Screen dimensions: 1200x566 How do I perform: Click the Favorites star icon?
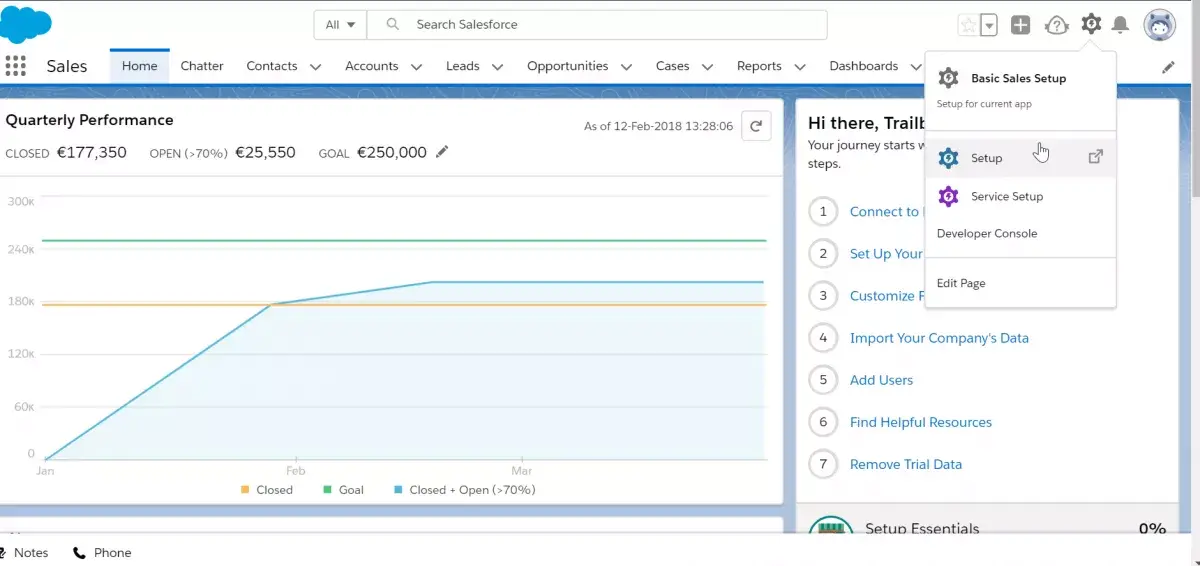point(968,25)
